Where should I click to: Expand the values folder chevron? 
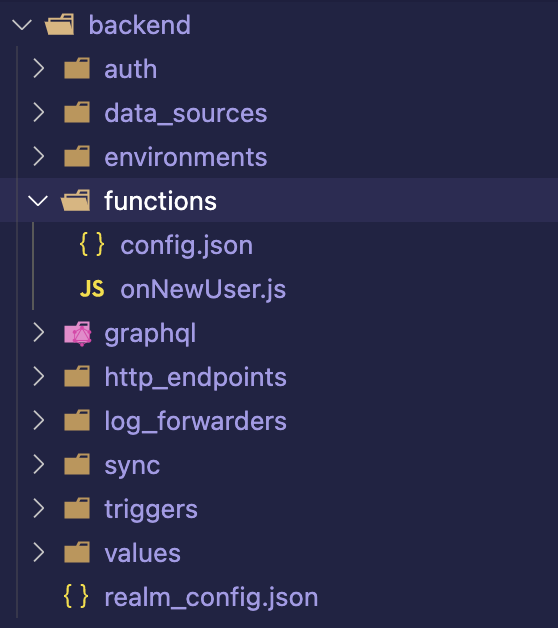38,553
